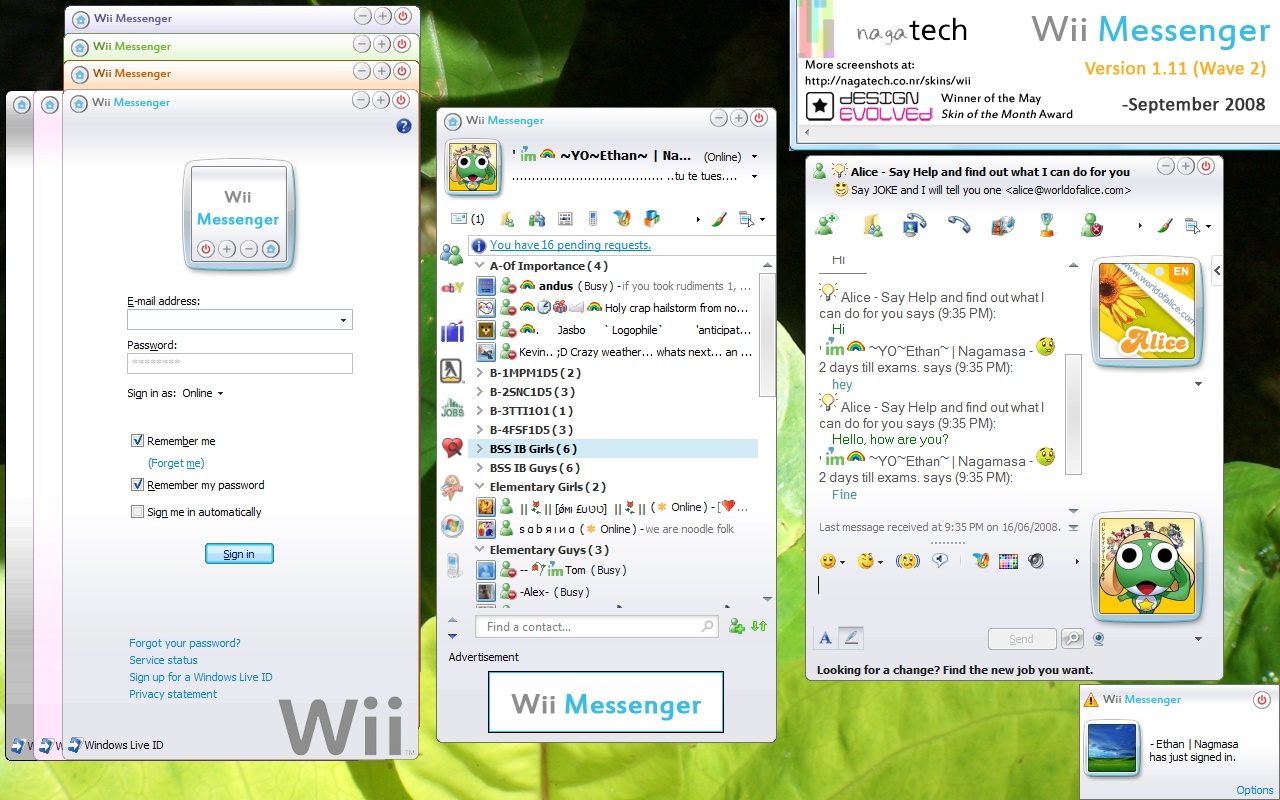This screenshot has width=1280, height=800.
Task: Click the webcam icon next to search button
Action: (1098, 638)
